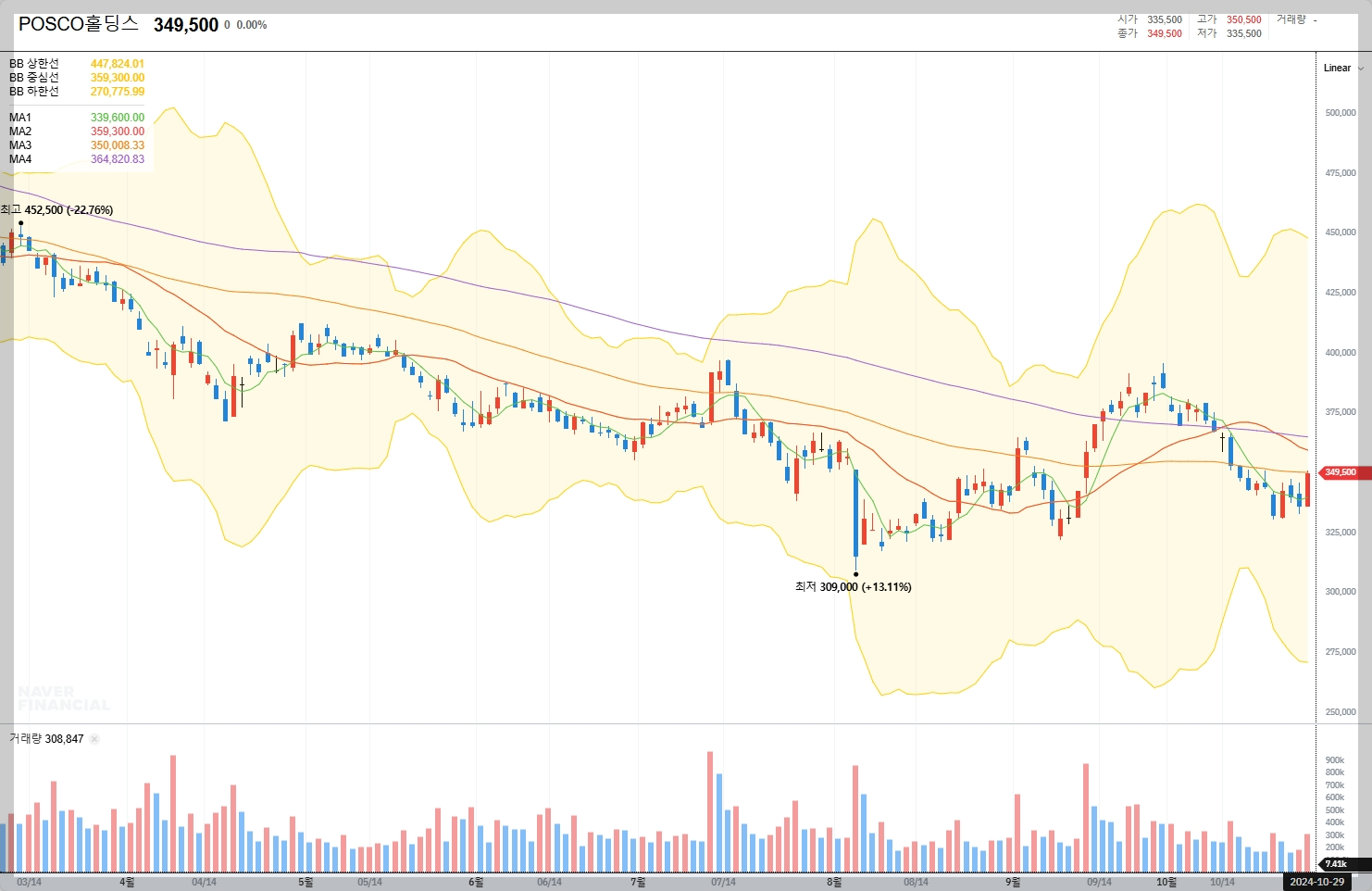Image resolution: width=1372 pixels, height=891 pixels.
Task: Click the 500,000 price axis label
Action: click(x=1341, y=113)
